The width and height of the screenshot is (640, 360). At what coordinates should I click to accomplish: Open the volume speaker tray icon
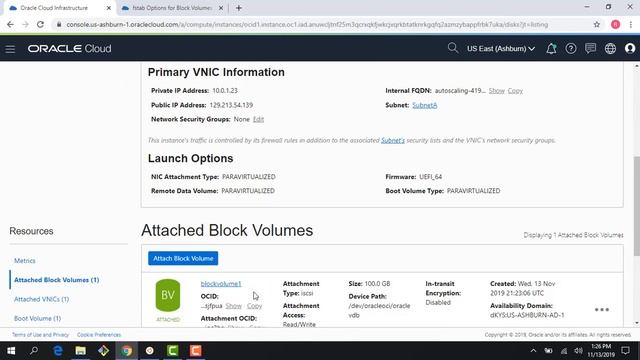(x=578, y=351)
